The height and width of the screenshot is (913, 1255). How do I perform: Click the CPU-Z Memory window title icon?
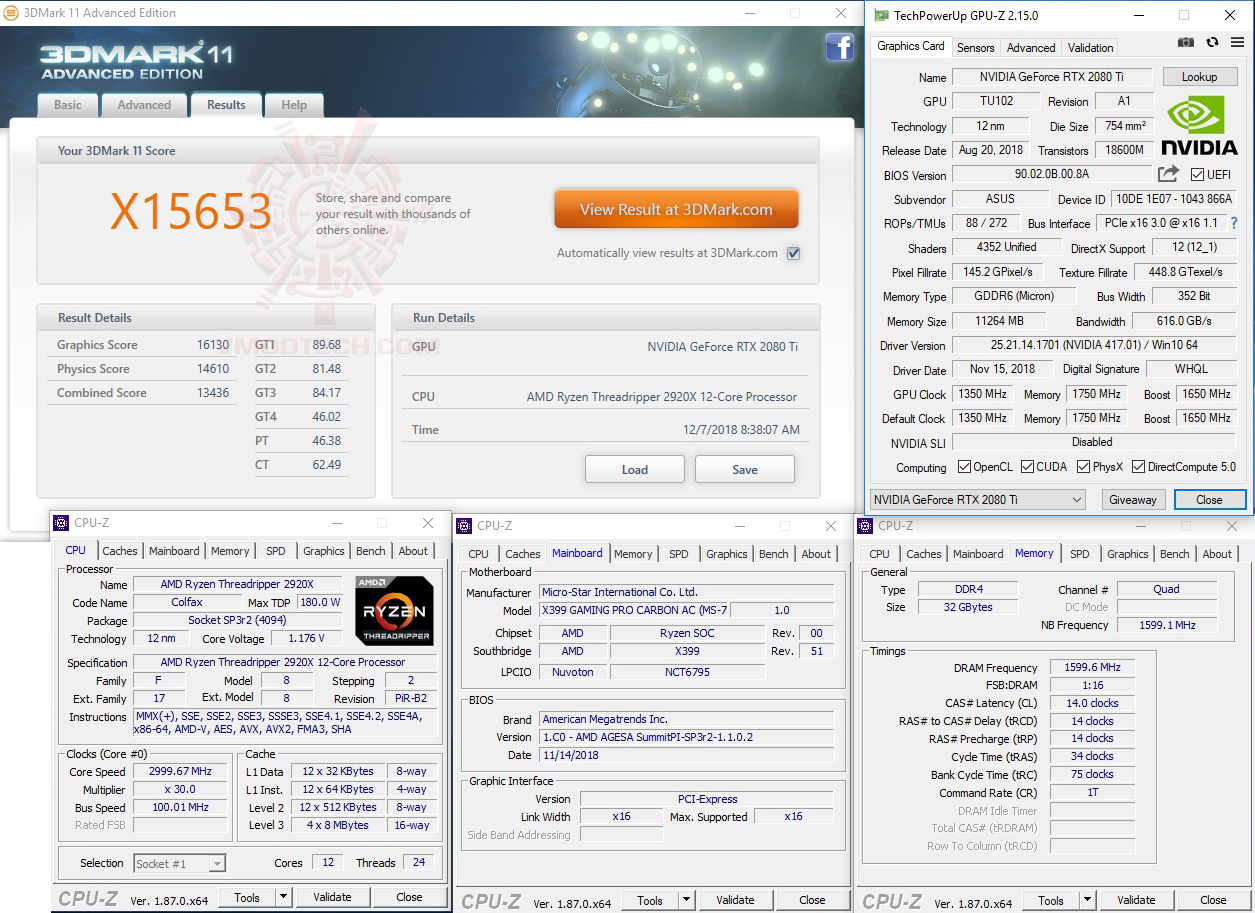click(866, 525)
